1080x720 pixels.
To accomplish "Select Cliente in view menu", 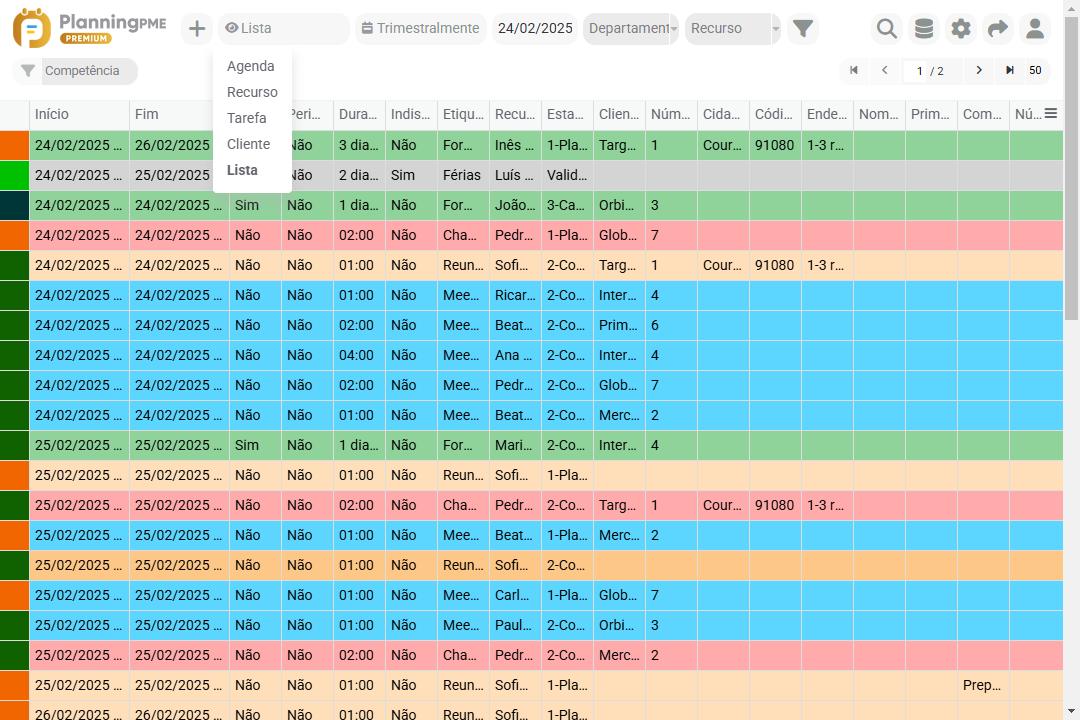I will pyautogui.click(x=249, y=144).
